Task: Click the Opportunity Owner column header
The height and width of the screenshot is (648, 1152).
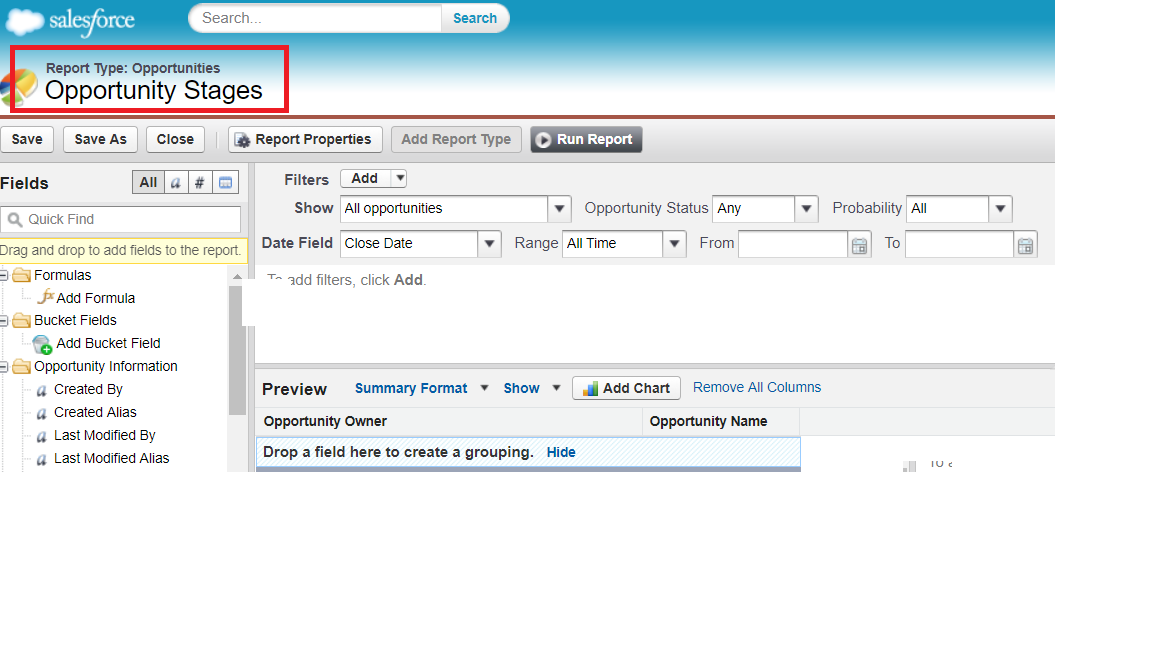Action: (x=449, y=422)
